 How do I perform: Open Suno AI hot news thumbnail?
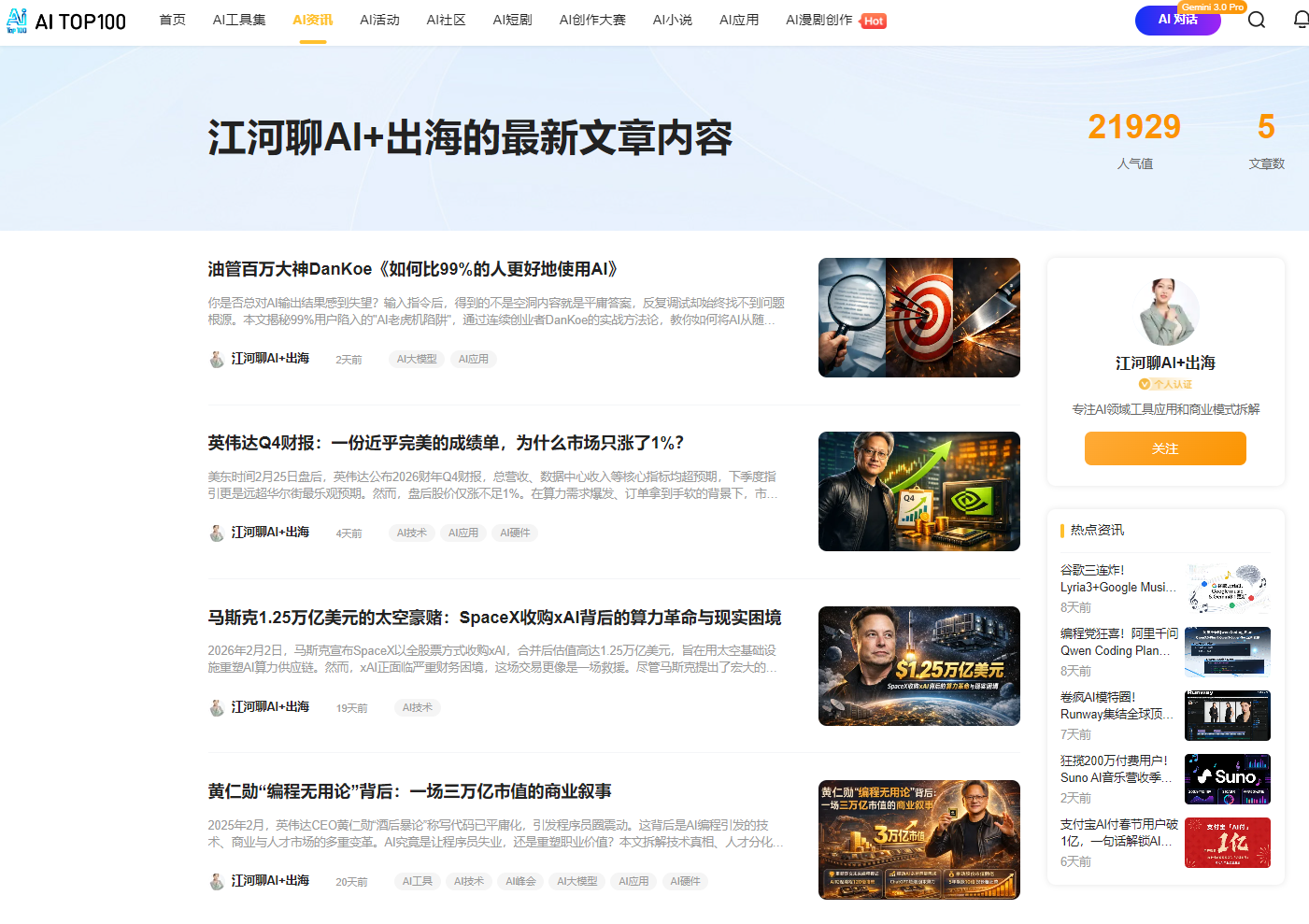click(1227, 779)
